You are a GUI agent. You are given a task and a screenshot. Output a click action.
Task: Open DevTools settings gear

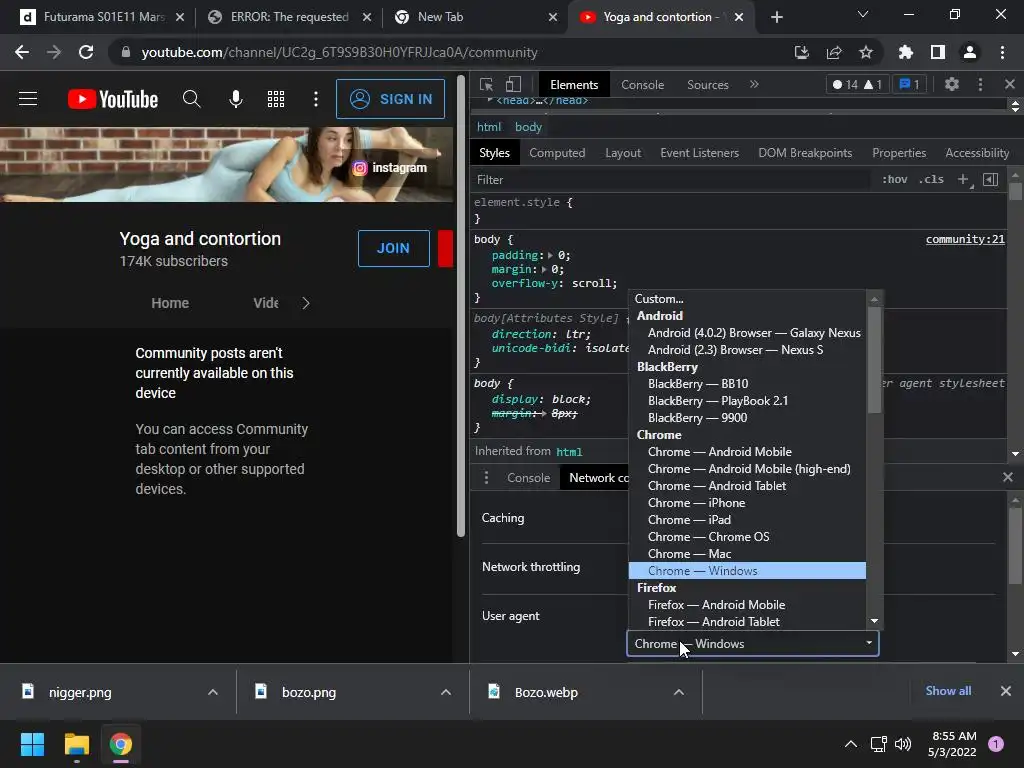click(952, 84)
